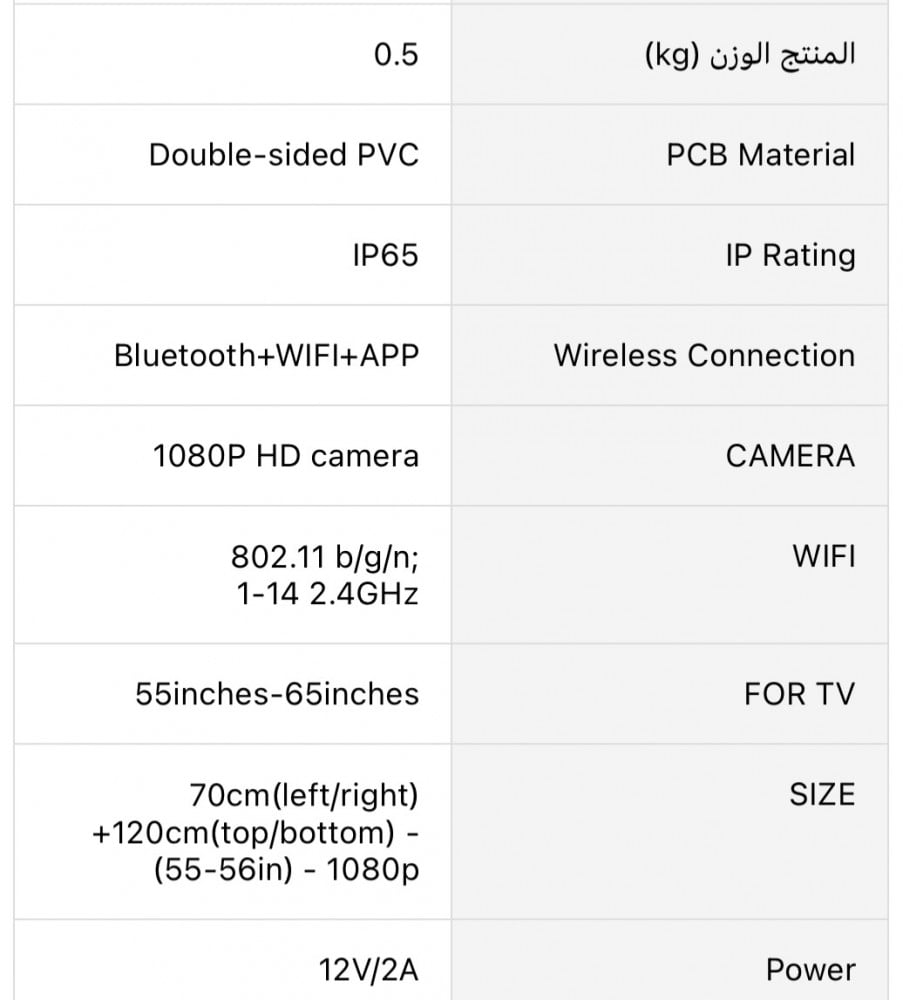Click the 0.5 weight value
Image resolution: width=903 pixels, height=1000 pixels.
(396, 55)
